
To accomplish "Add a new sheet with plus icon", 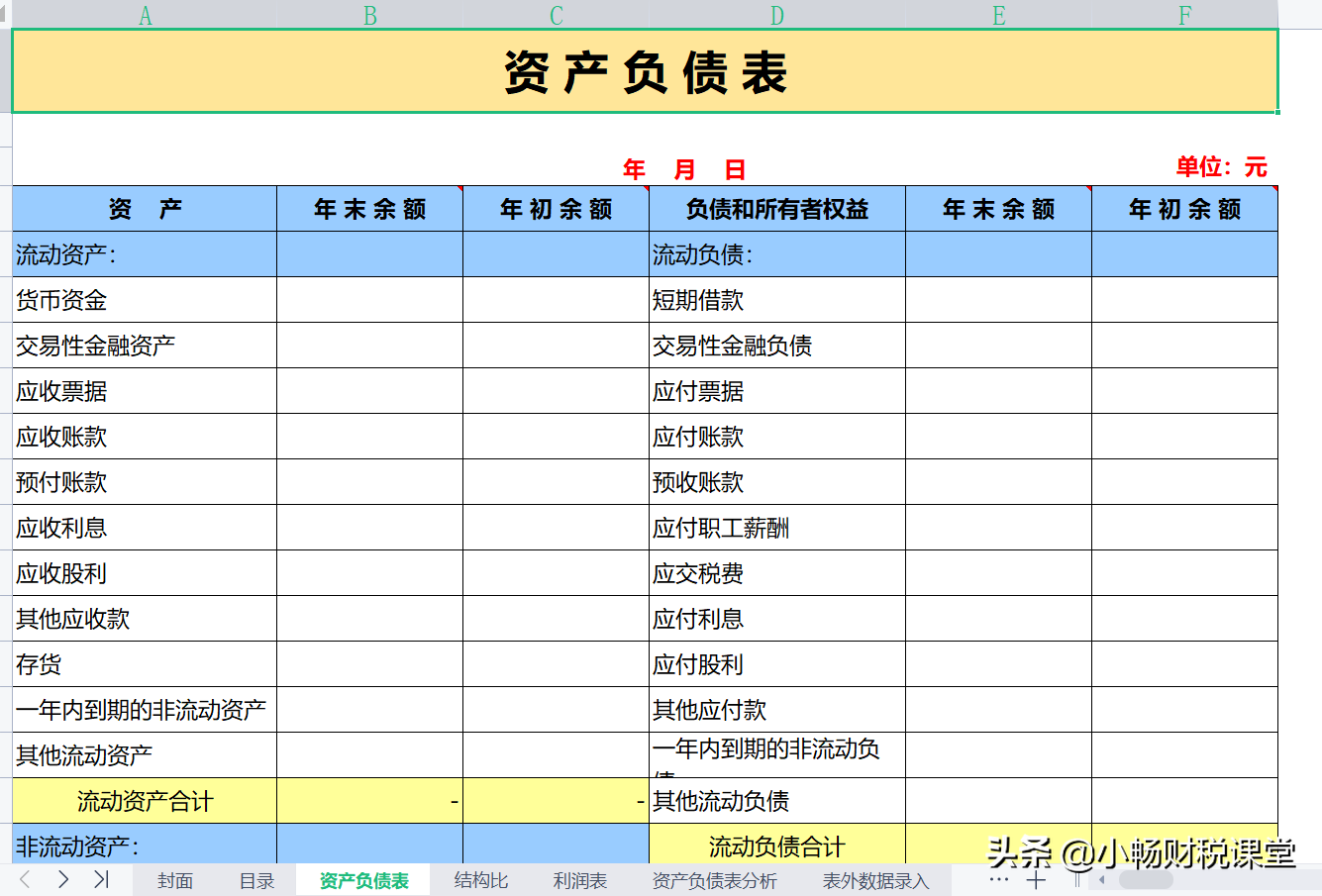I will pos(1036,879).
